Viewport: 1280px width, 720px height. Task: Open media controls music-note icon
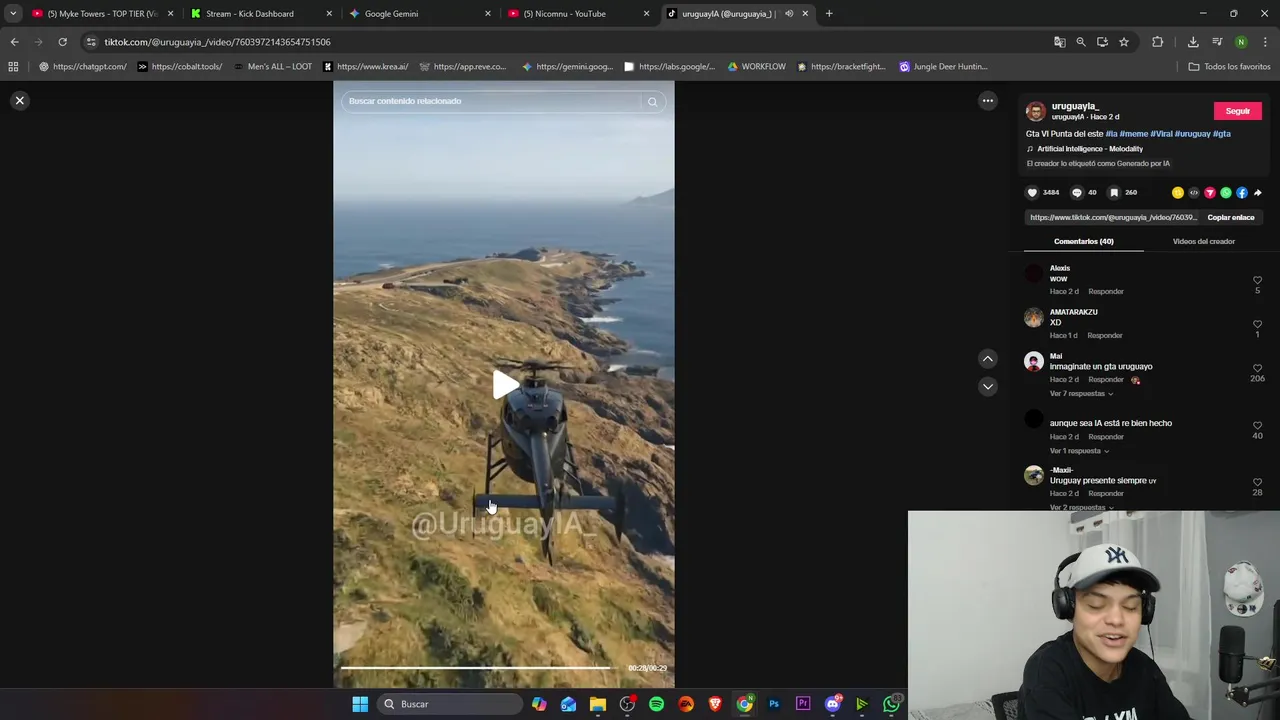(1217, 42)
